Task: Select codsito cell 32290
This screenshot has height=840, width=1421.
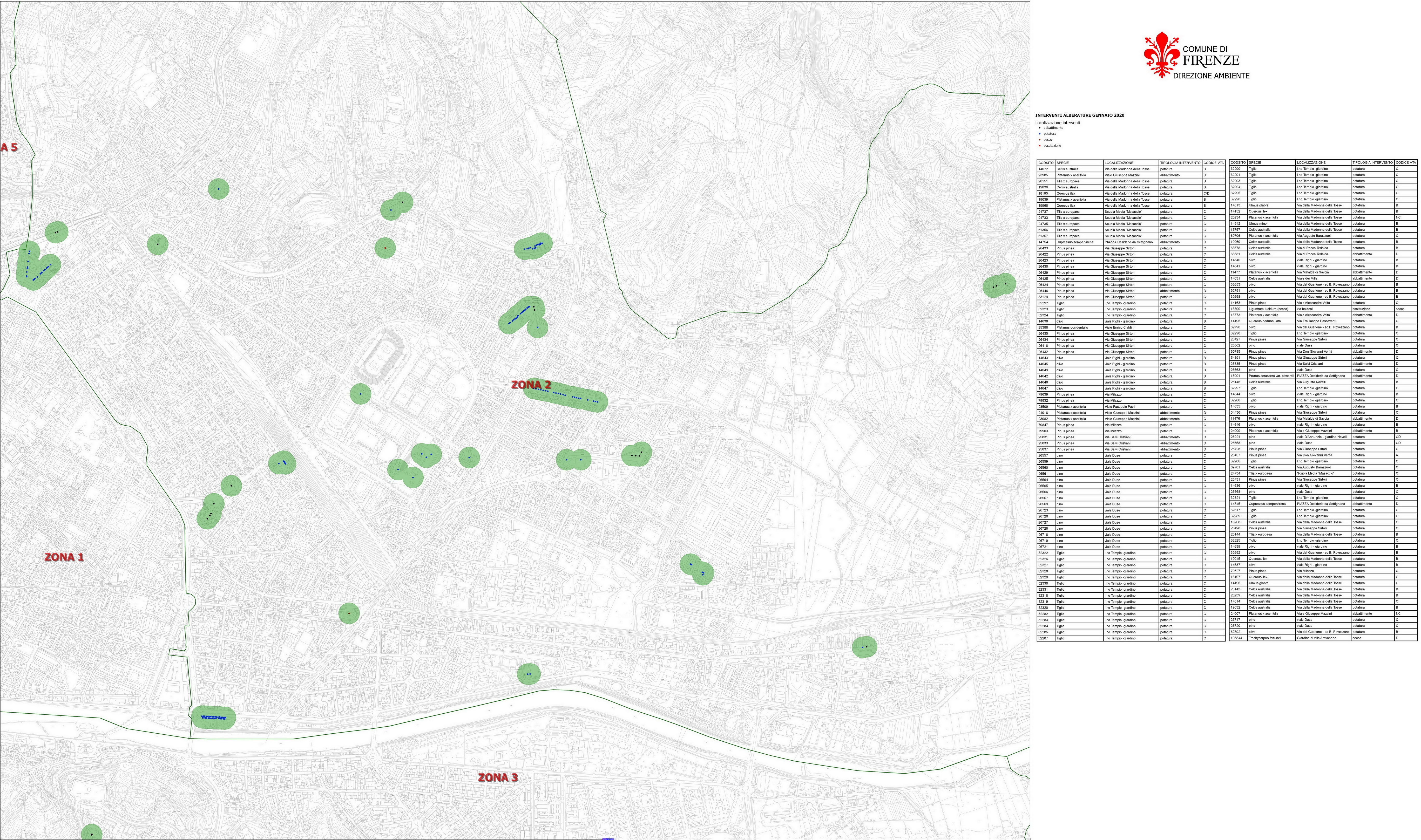Action: [1238, 169]
